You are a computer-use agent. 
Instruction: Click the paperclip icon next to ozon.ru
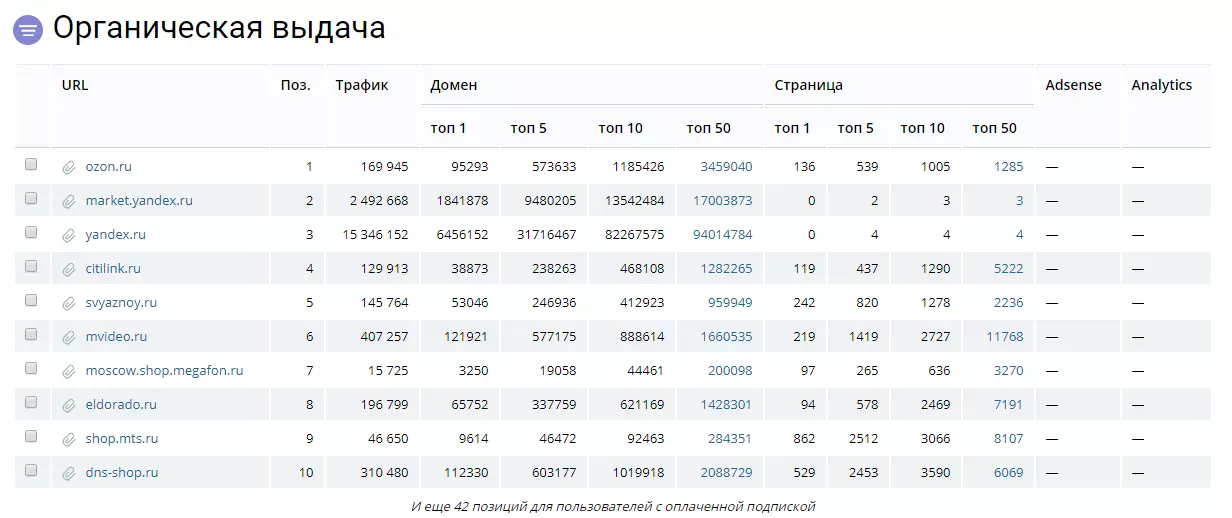coord(69,167)
